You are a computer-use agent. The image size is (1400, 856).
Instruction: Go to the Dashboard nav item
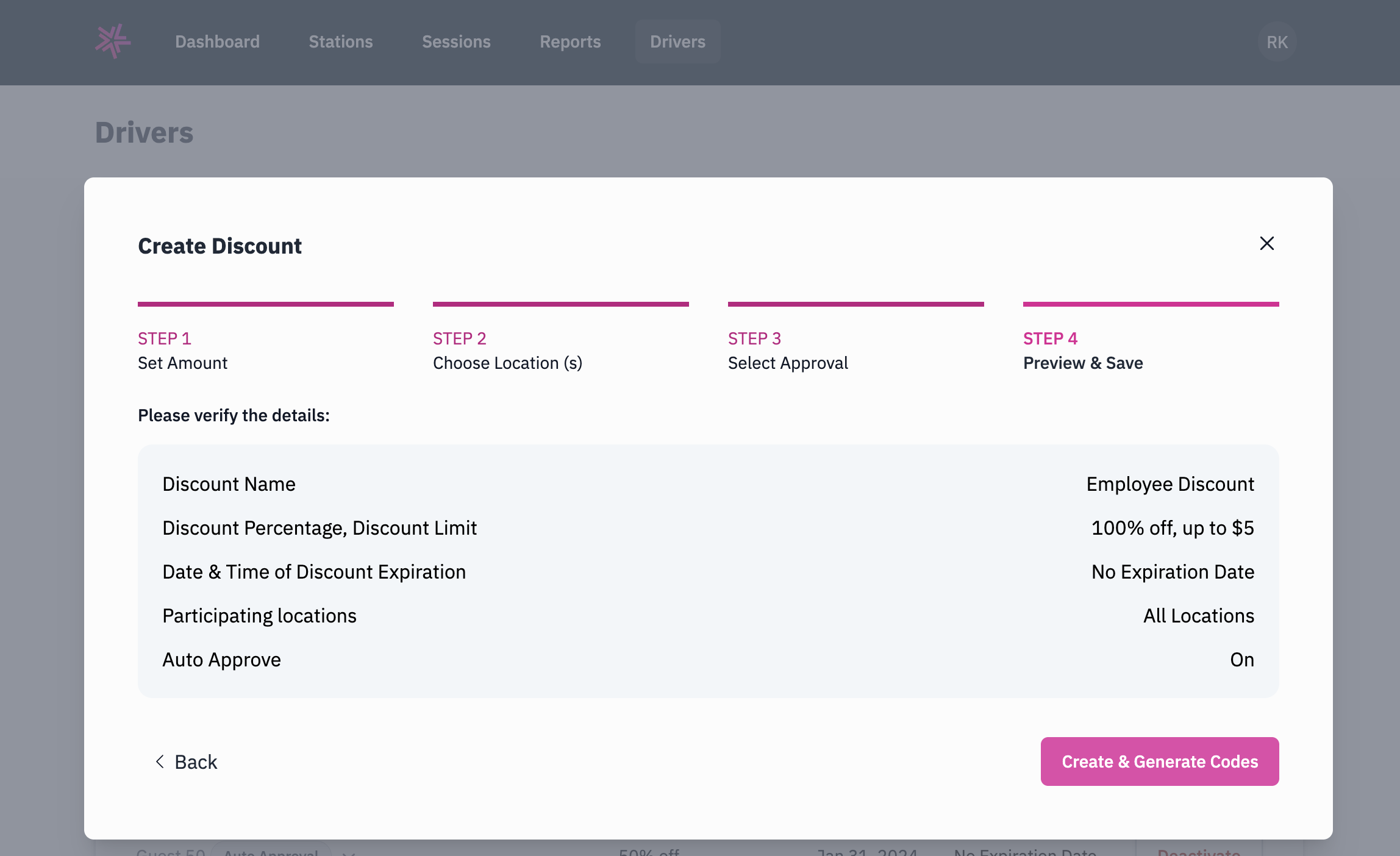point(217,41)
